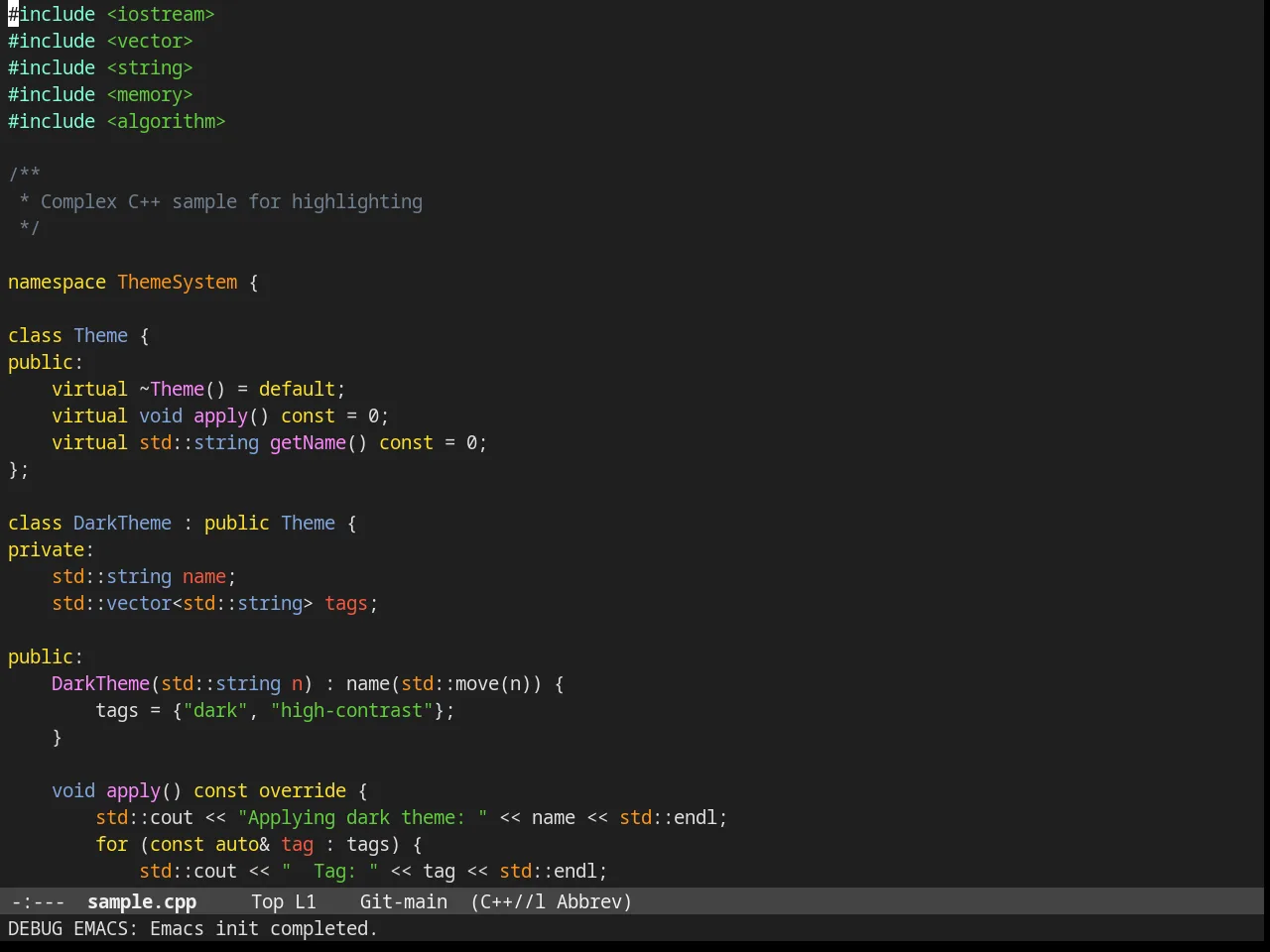Viewport: 1270px width, 952px height.
Task: Click the 'for' loop keyword
Action: (x=111, y=844)
